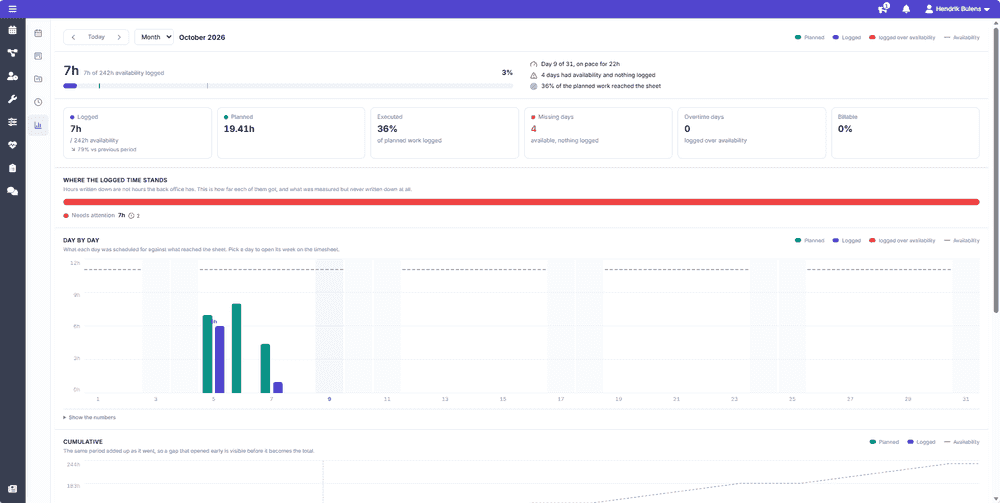Toggle logged over availability in Day by Day legend
The image size is (1000, 503).
(902, 240)
